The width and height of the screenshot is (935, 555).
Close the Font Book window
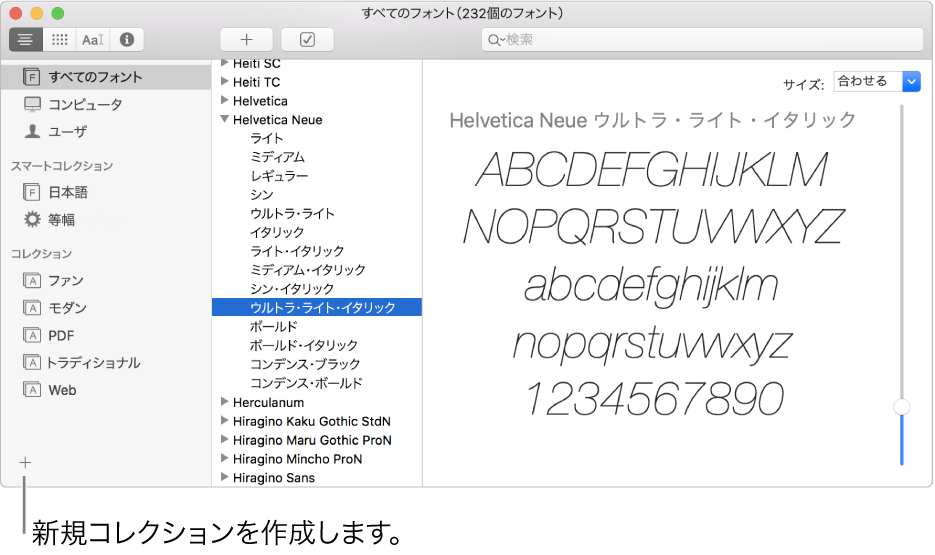click(16, 13)
